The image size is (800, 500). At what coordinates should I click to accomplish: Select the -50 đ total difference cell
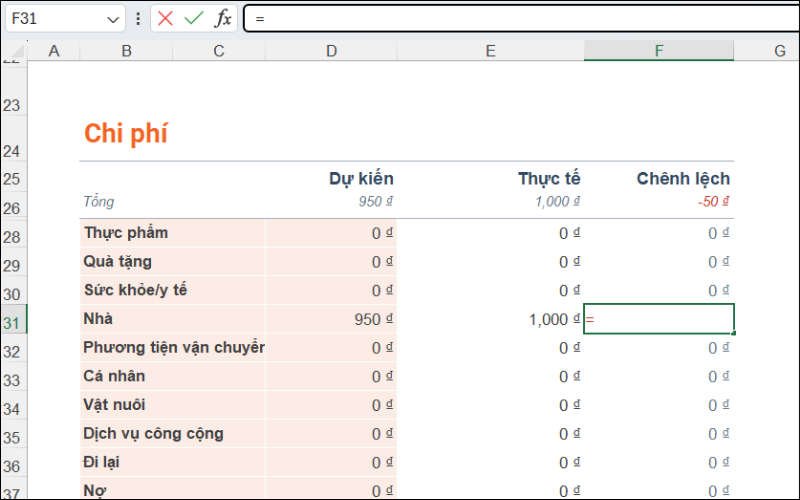coord(712,202)
